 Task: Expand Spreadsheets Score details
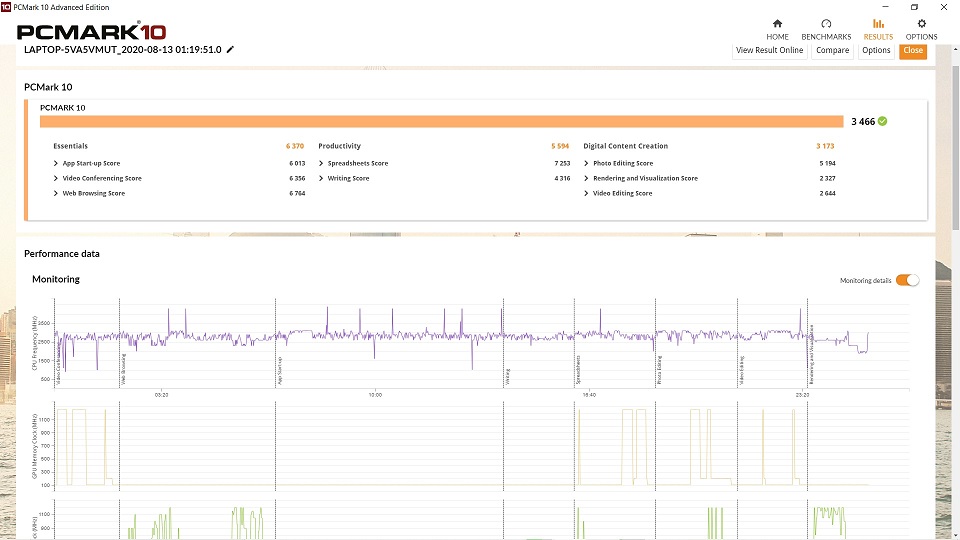(x=321, y=163)
